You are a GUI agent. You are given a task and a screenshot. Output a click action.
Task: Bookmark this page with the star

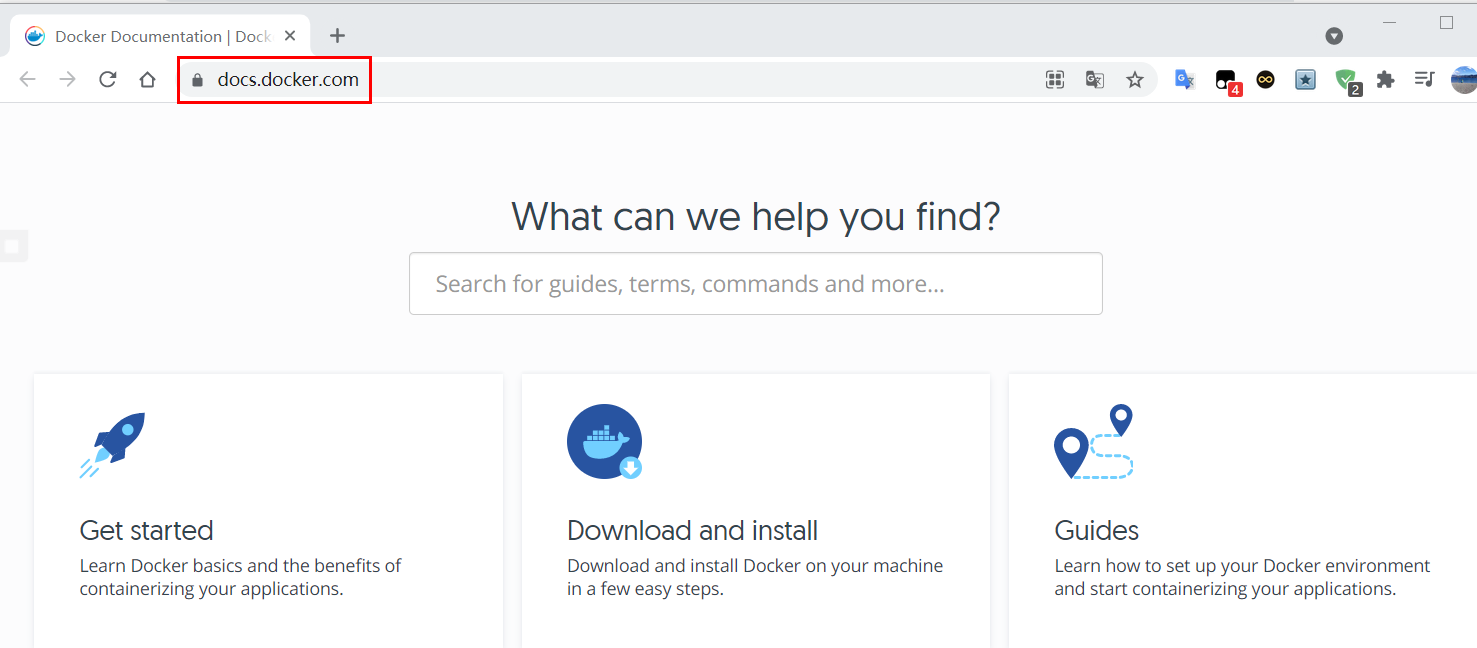click(x=1135, y=80)
